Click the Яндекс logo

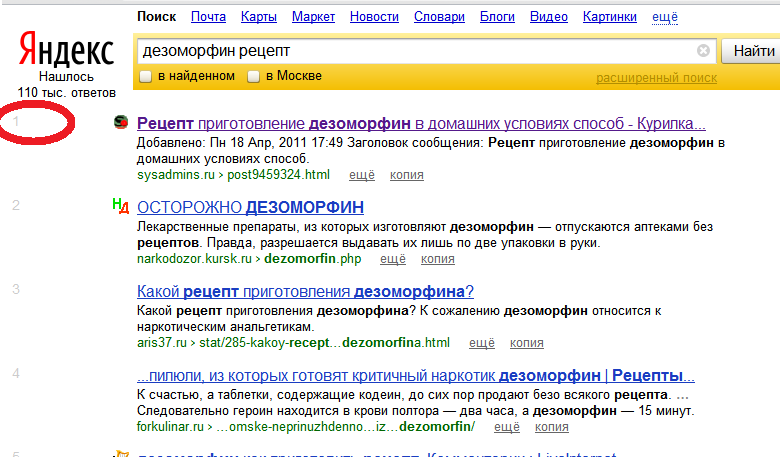[66, 50]
